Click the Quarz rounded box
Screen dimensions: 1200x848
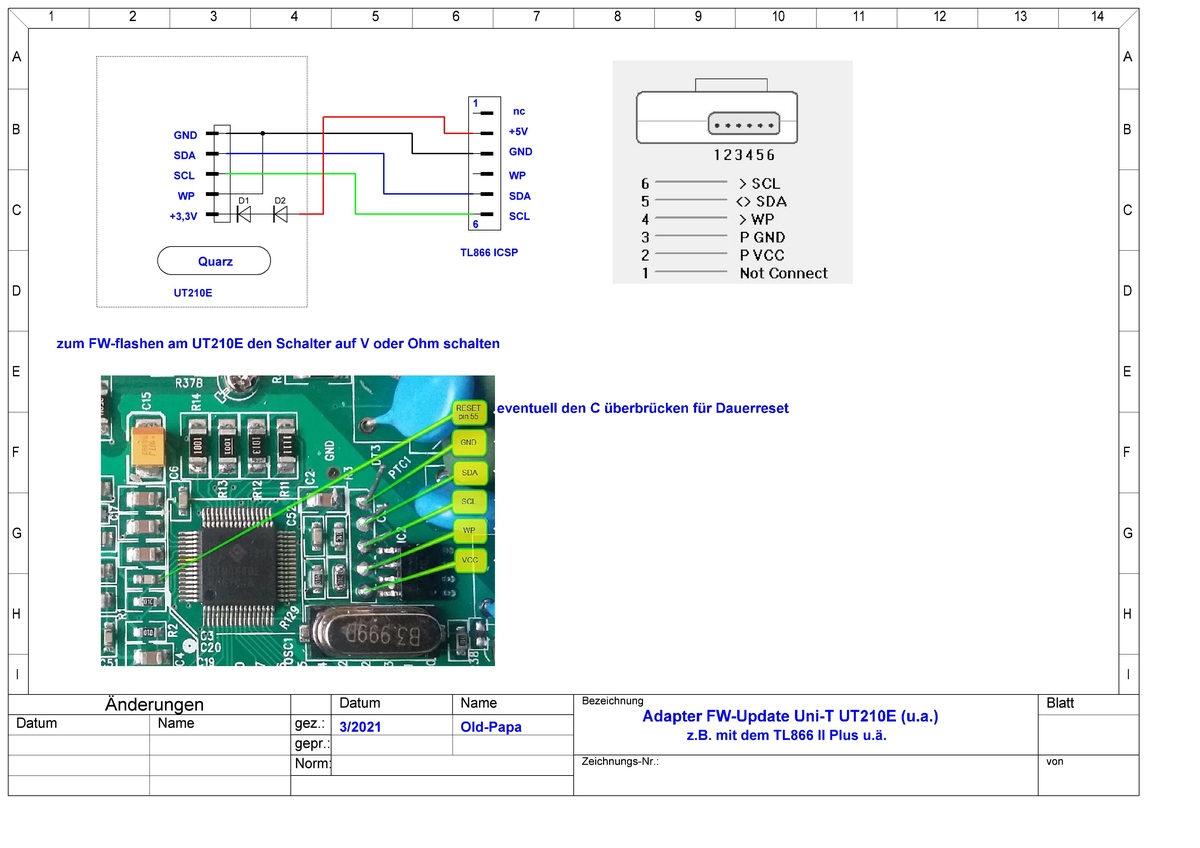pos(214,261)
